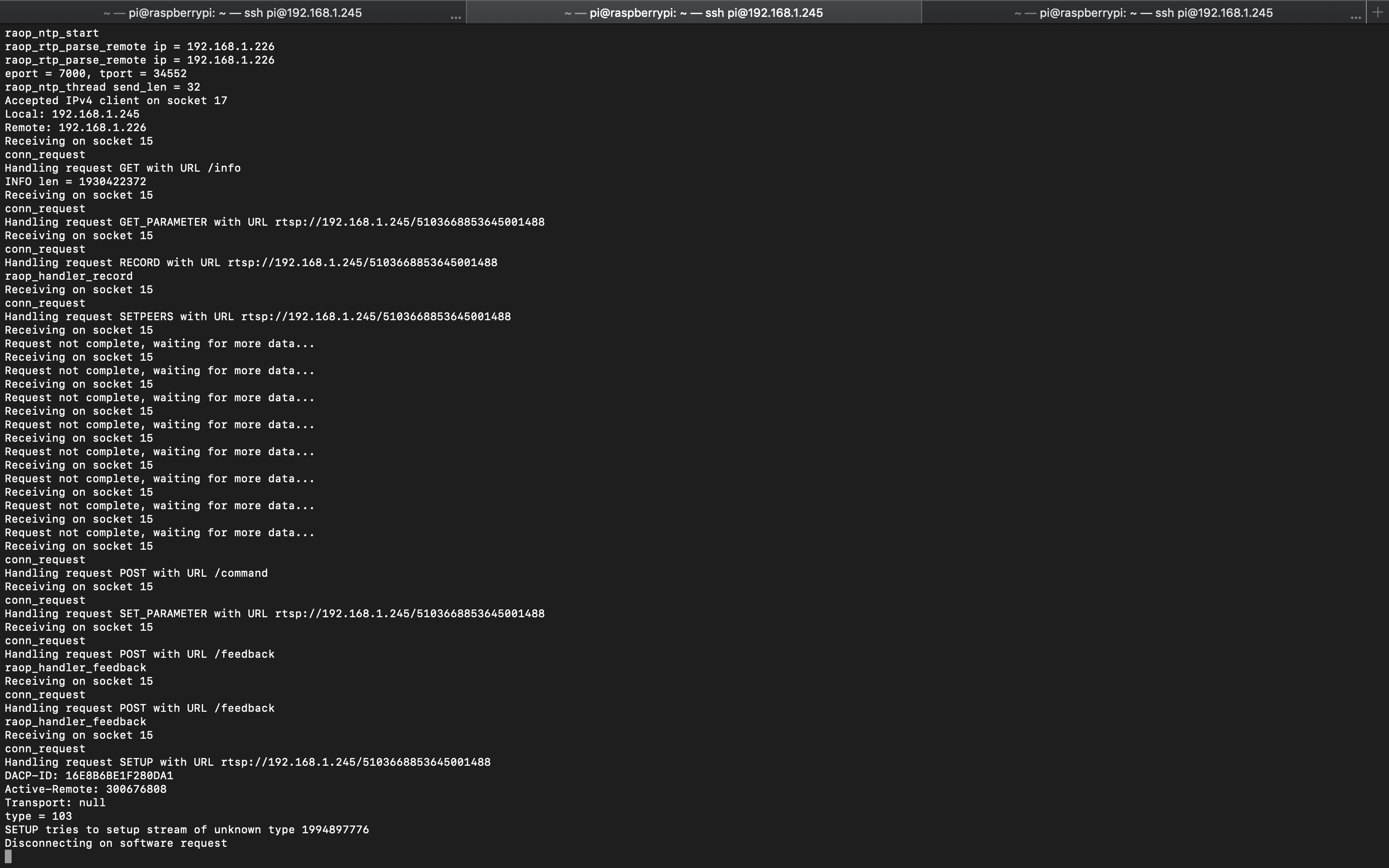Click the GET_PARAMETER request line
1389x868 pixels.
click(x=274, y=222)
